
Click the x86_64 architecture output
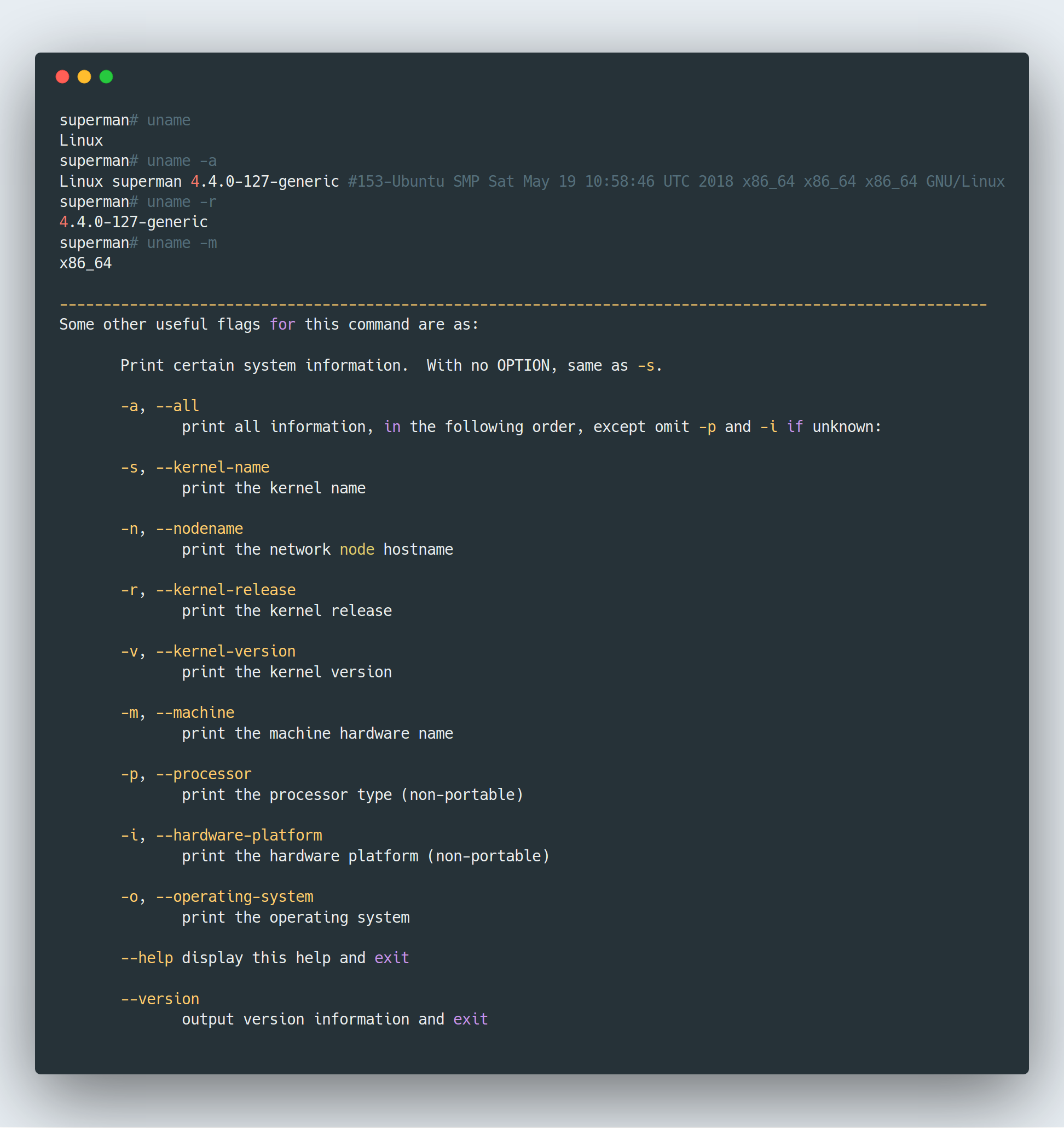85,263
